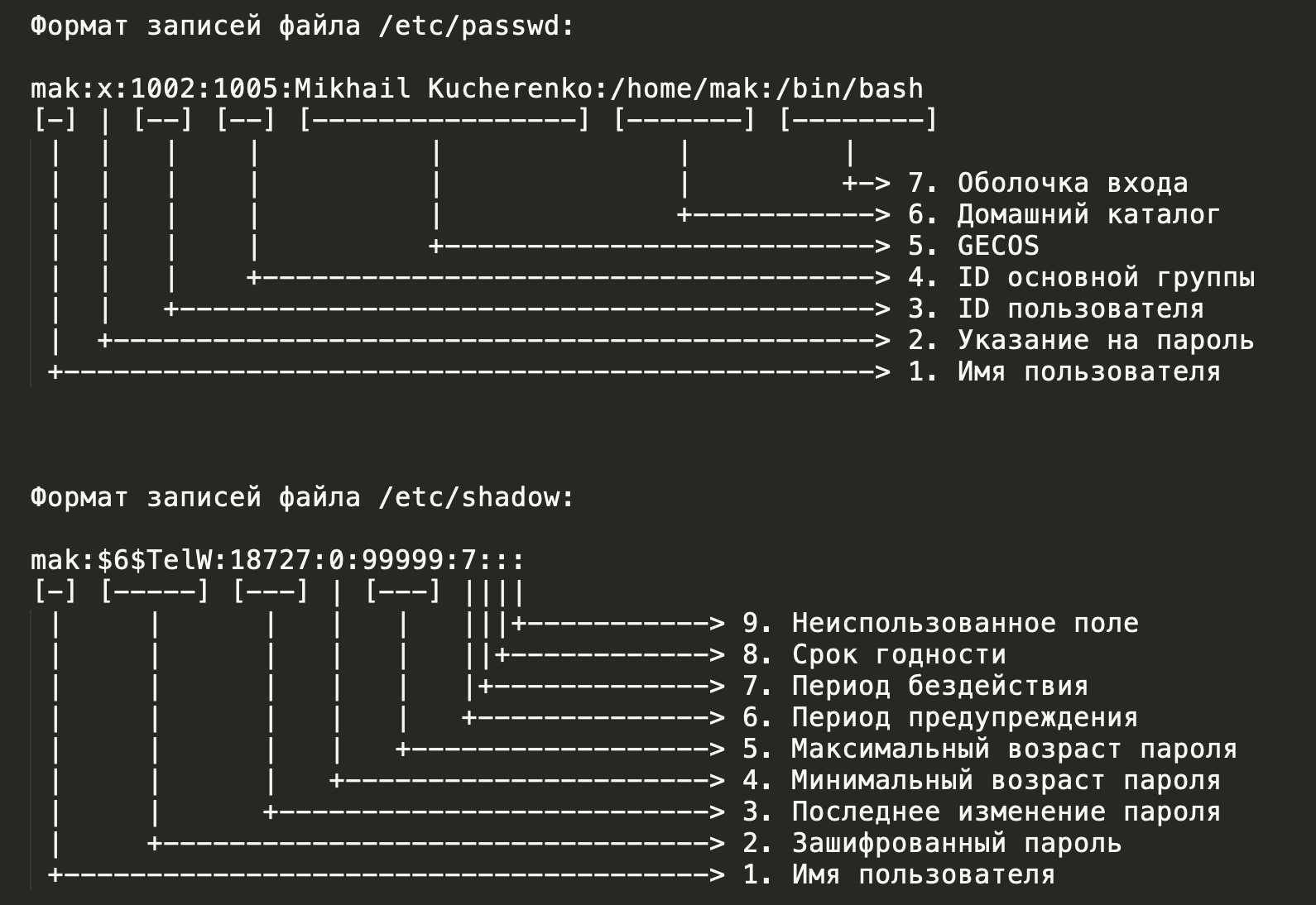
Task: Select the "6. Домашний каталог" label
Action: 1064,214
